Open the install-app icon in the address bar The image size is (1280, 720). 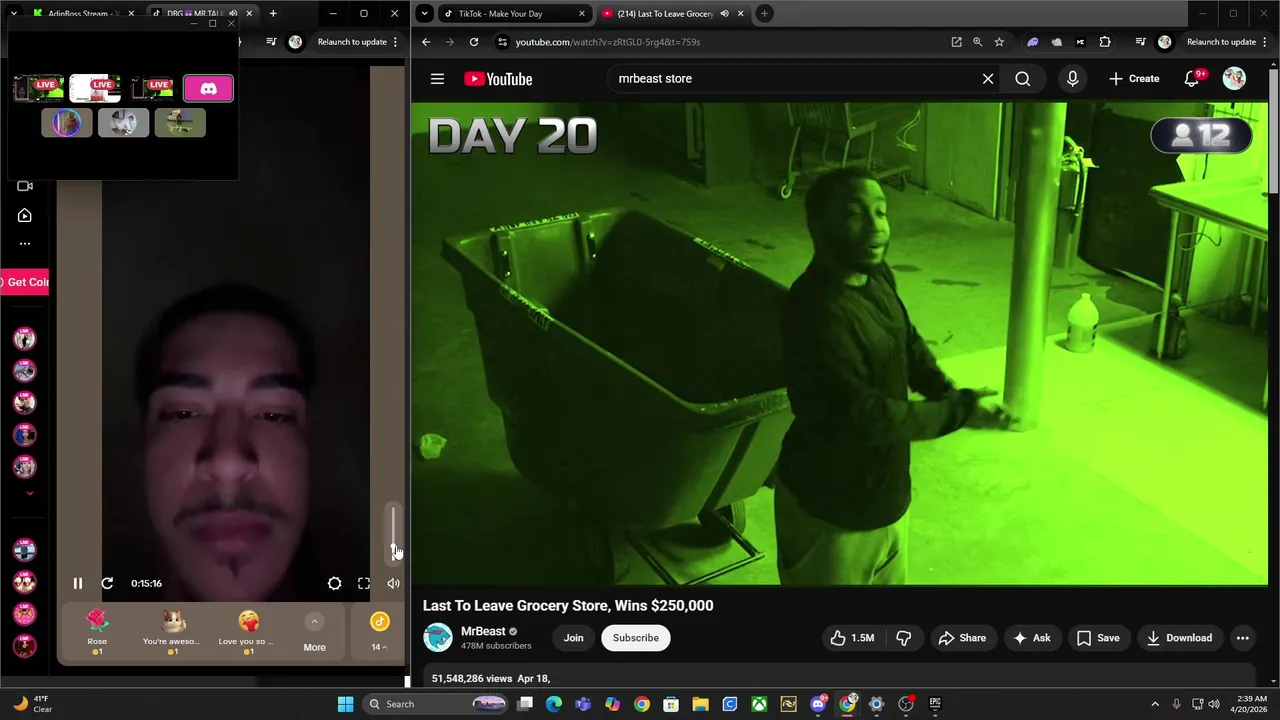pyautogui.click(x=956, y=42)
